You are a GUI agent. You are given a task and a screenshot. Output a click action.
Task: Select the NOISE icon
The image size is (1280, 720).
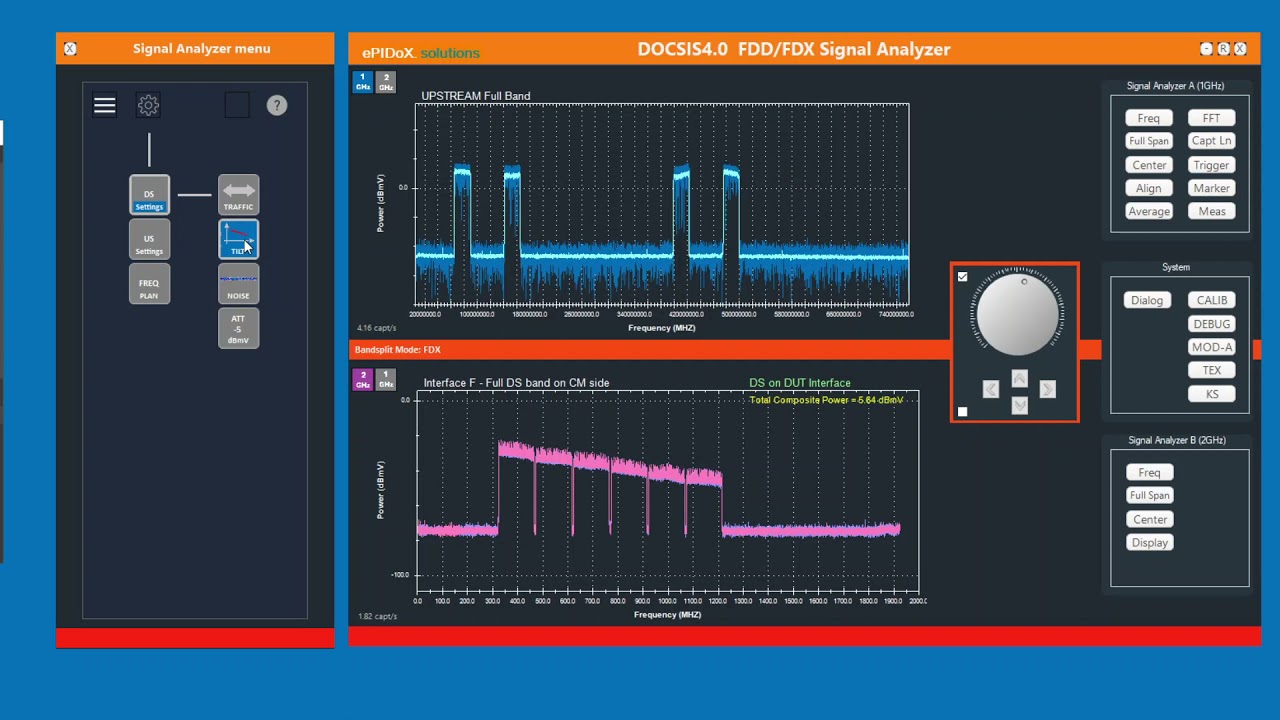[238, 284]
